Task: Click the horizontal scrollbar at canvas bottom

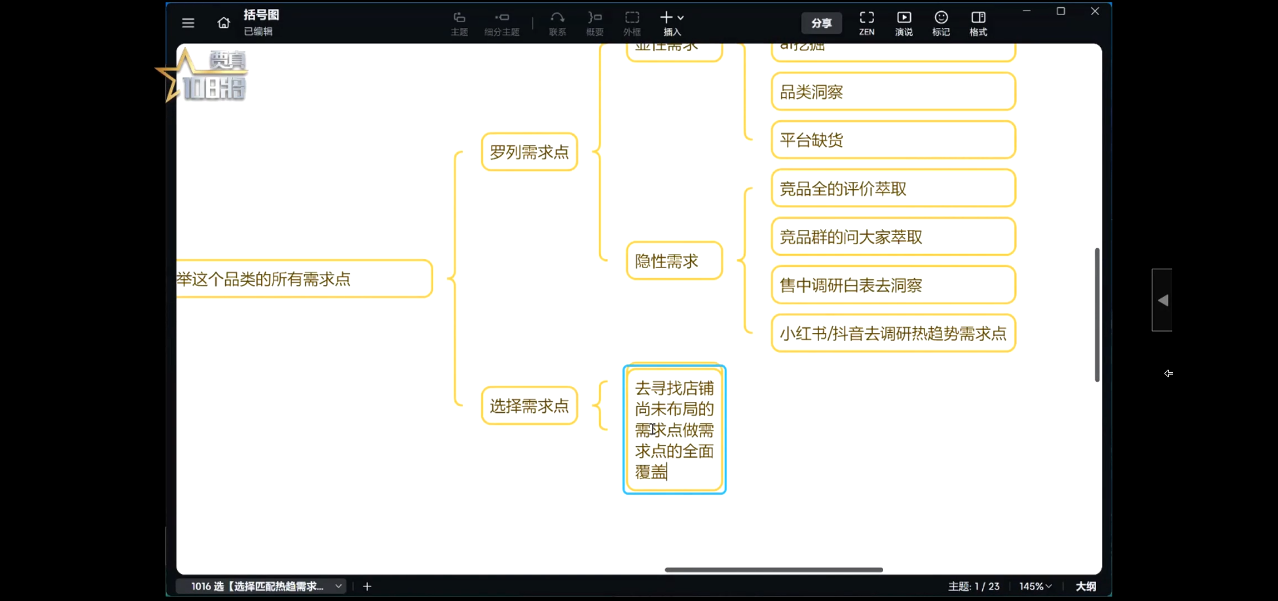Action: coord(773,570)
